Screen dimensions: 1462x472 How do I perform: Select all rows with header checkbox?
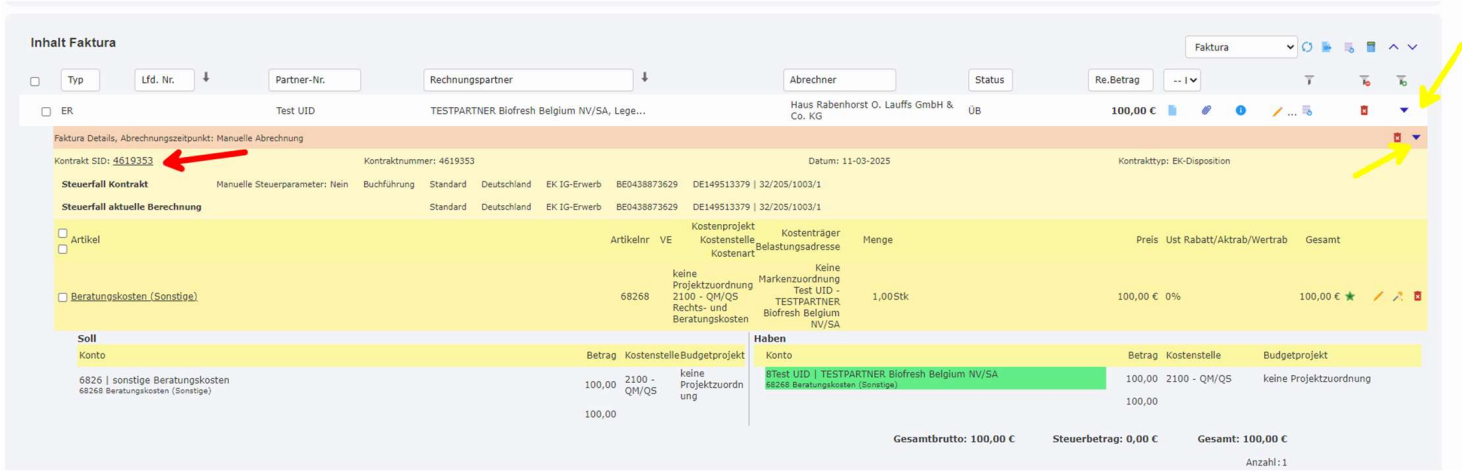pos(35,81)
